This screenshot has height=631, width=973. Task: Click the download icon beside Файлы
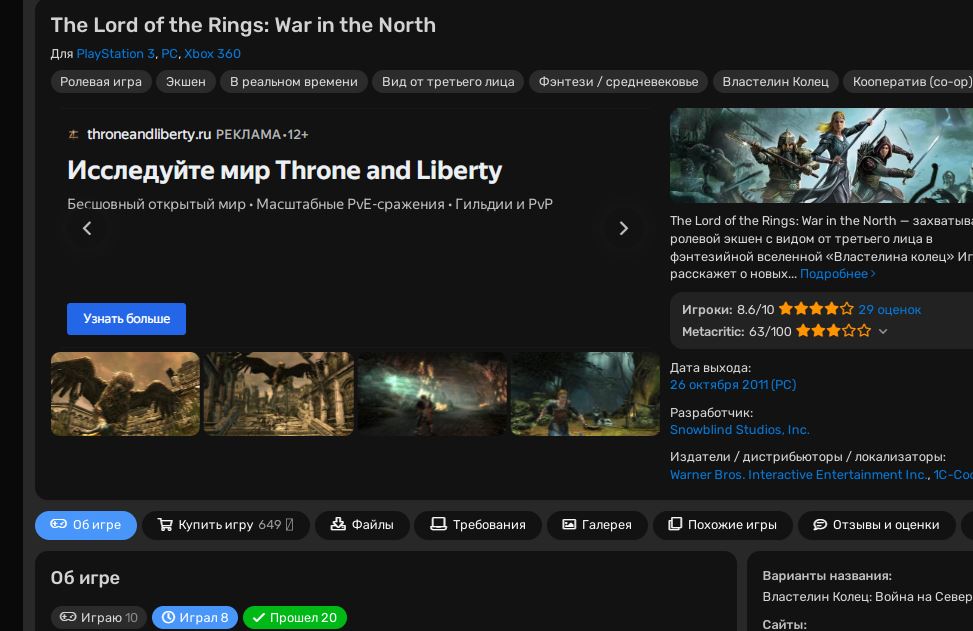[338, 524]
